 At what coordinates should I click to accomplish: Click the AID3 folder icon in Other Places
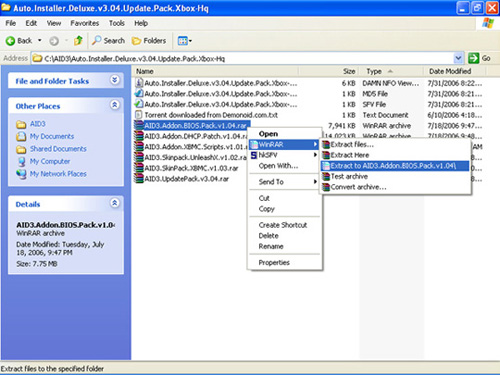point(21,124)
